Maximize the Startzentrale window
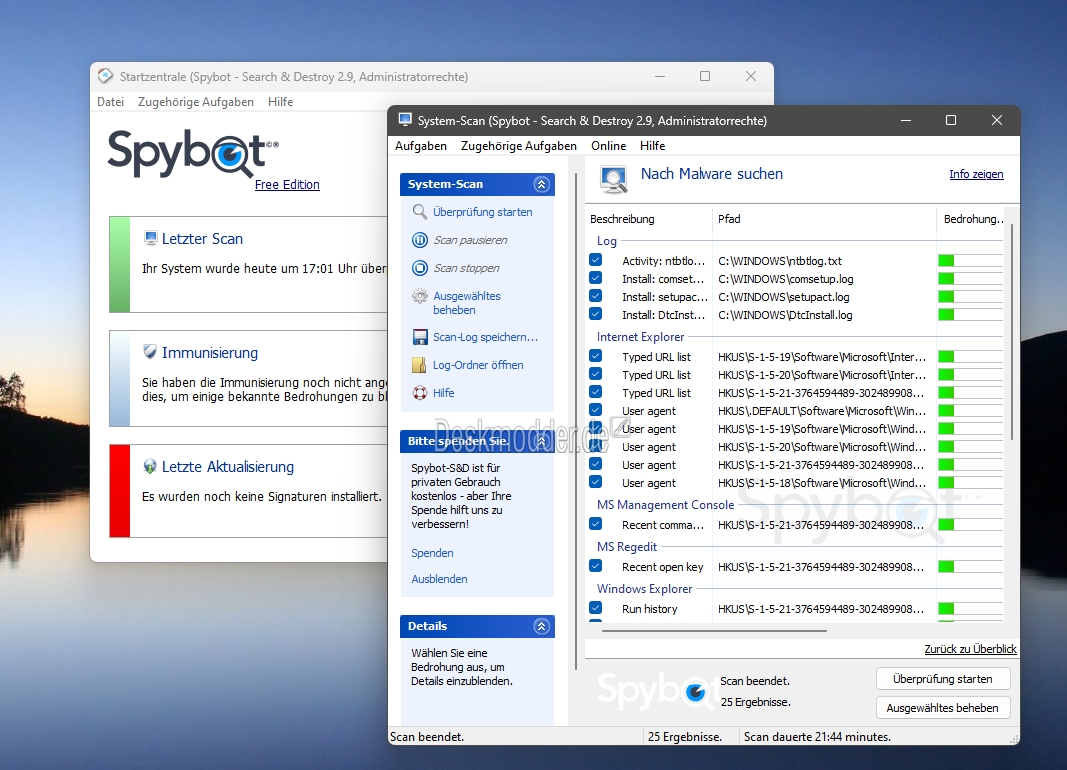 pos(705,76)
